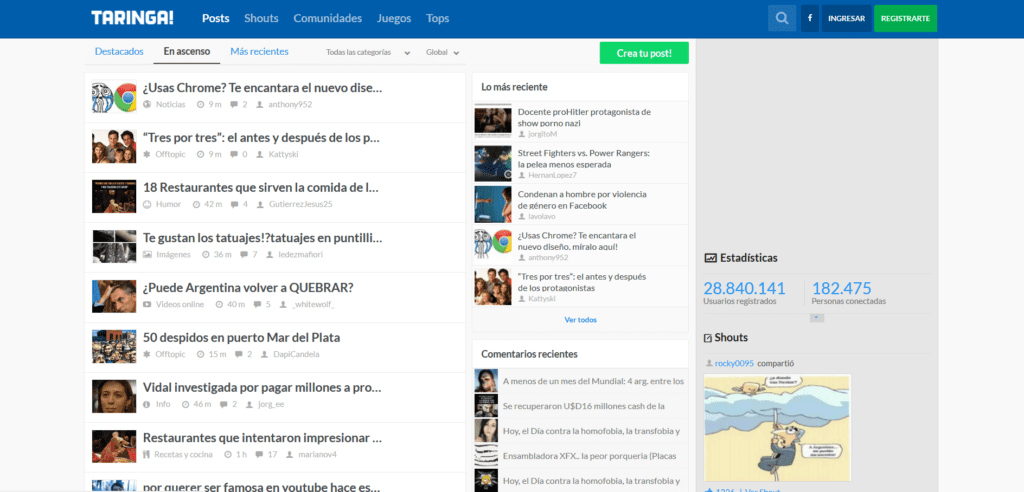The width and height of the screenshot is (1024, 492).
Task: Click Street Fighters recent post thumbnail
Action: pos(493,163)
